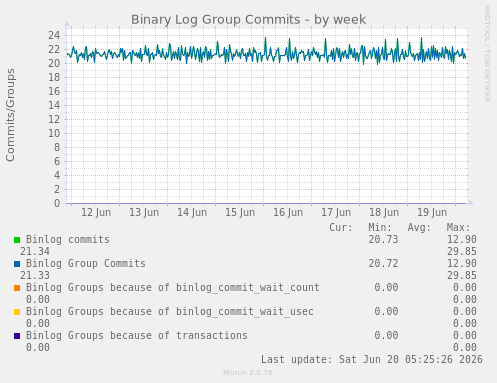
Task: Click the orange binlog_commit_wait_count legend swatch
Action: 17,288
